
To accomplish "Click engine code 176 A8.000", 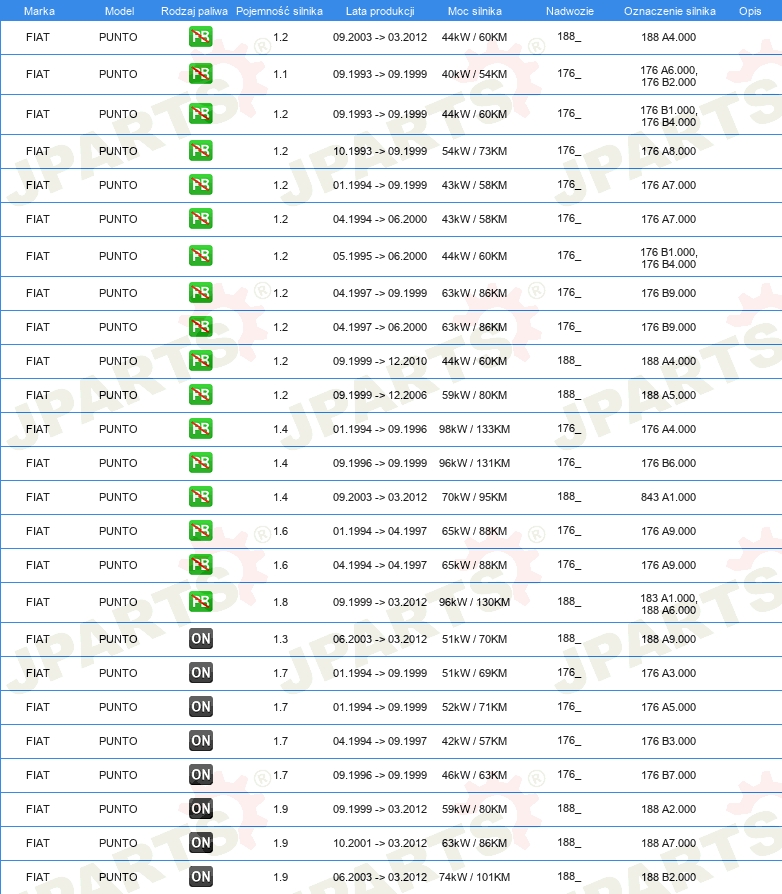I will (x=669, y=151).
